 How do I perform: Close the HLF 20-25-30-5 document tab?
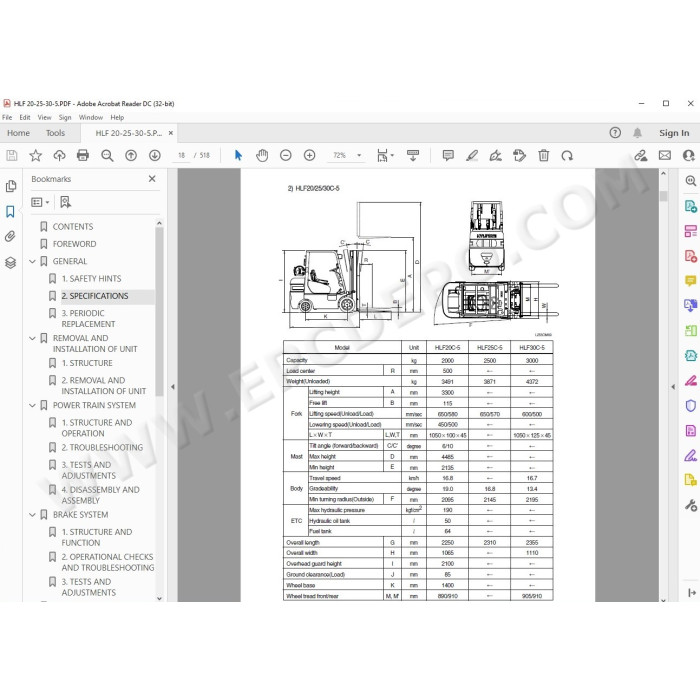[171, 133]
